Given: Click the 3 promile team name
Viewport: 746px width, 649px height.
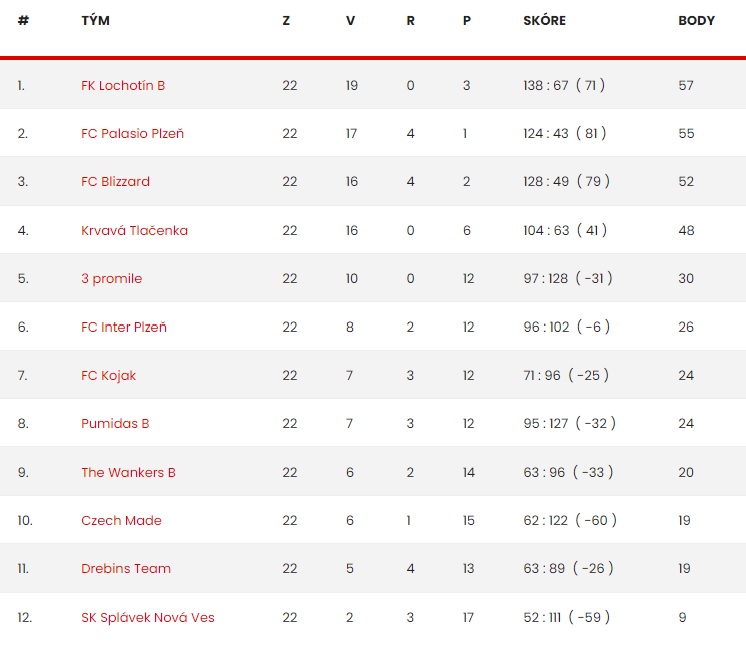Looking at the screenshot, I should click(111, 279).
